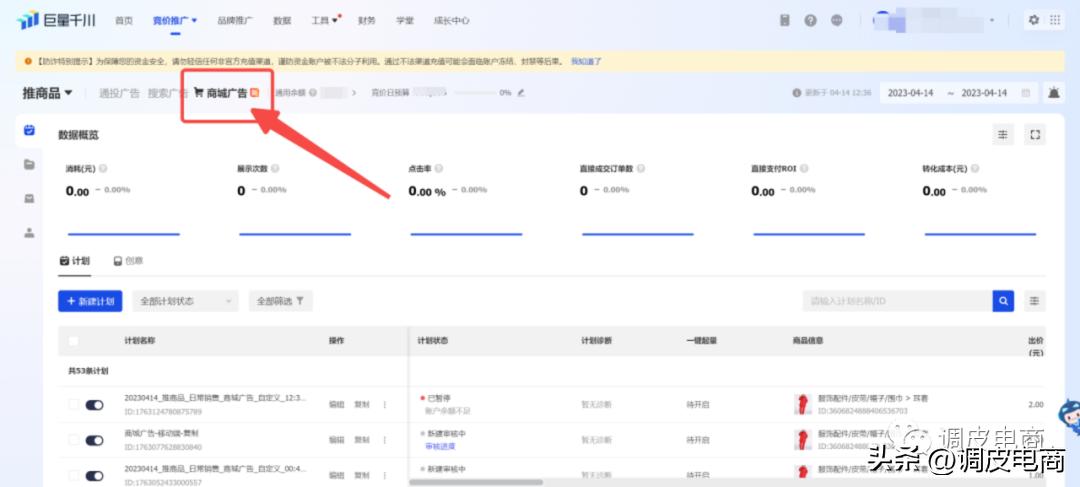Viewport: 1080px width, 487px height.
Task: Switch to the 创意 tab
Action: click(x=128, y=261)
